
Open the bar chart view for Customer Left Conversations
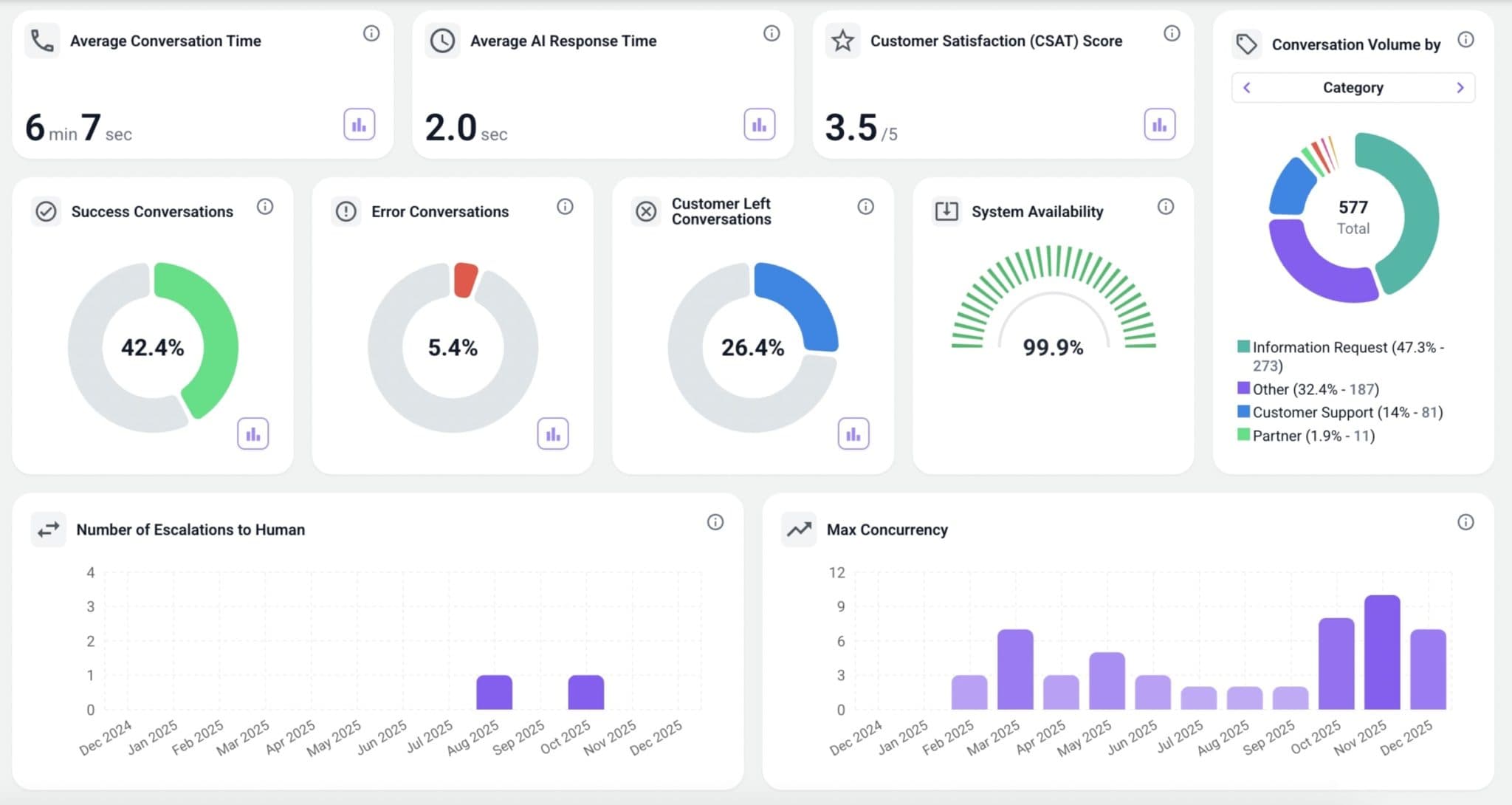pyautogui.click(x=853, y=434)
